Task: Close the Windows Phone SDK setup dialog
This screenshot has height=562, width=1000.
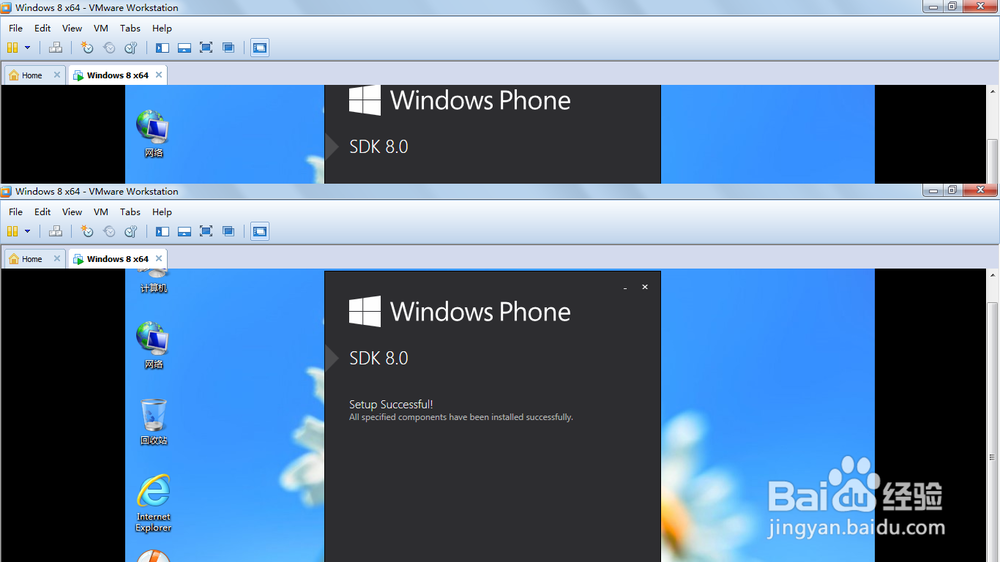Action: (x=645, y=287)
